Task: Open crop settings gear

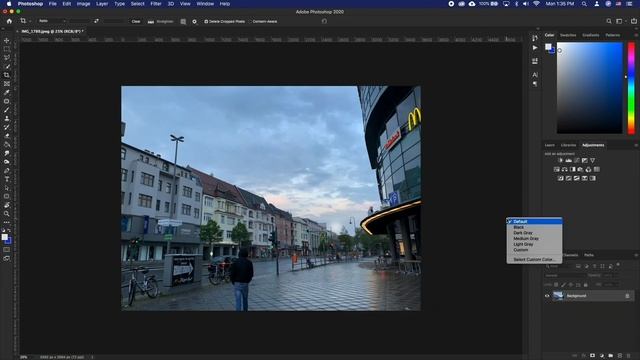Action: (194, 21)
